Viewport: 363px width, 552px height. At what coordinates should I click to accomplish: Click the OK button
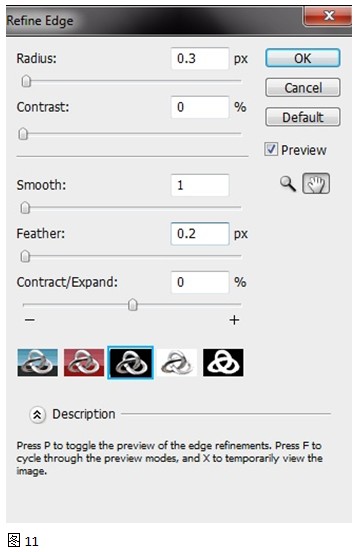click(303, 58)
